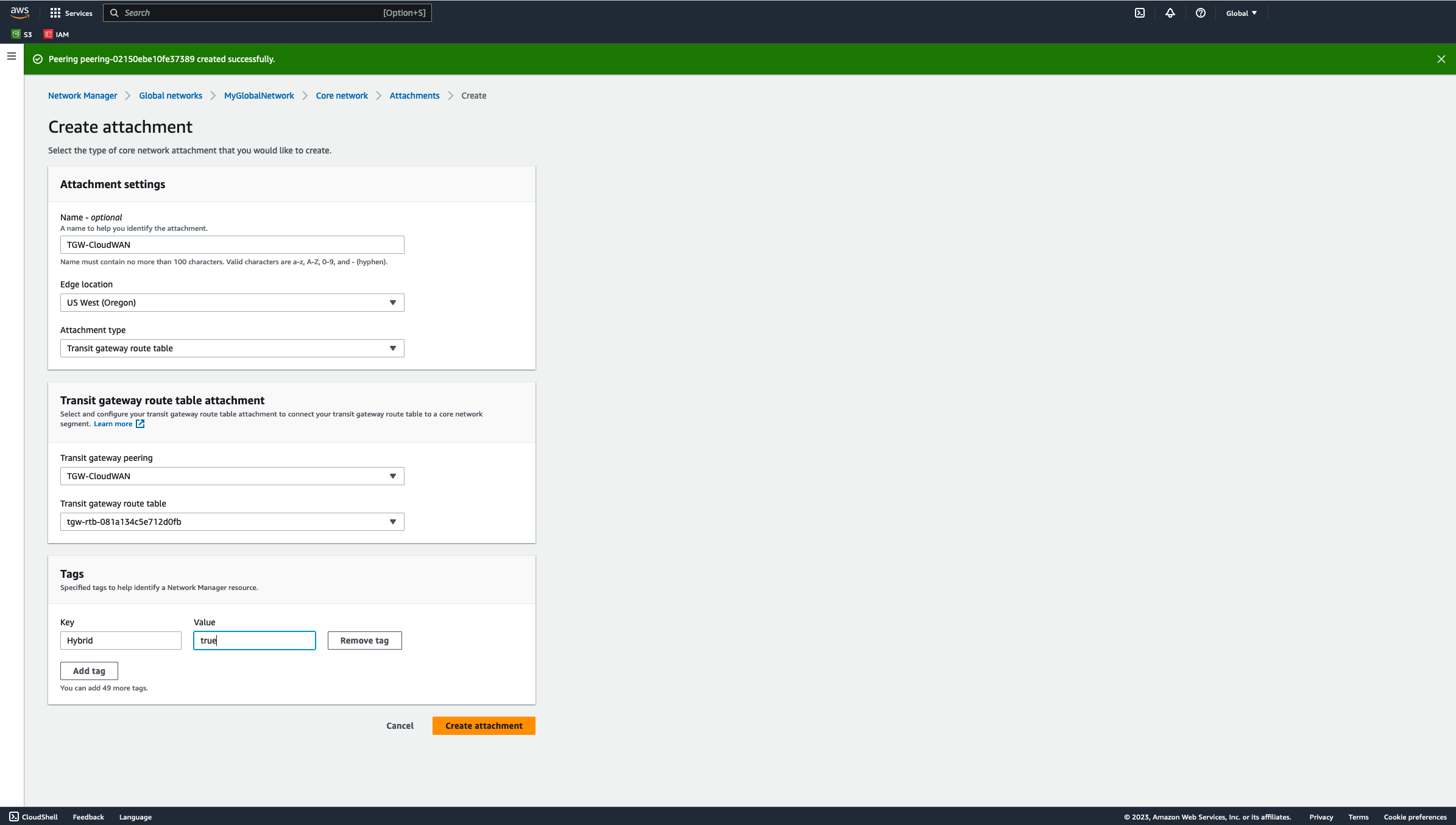Go to Attachments via breadcrumb
This screenshot has width=1456, height=825.
(x=414, y=95)
